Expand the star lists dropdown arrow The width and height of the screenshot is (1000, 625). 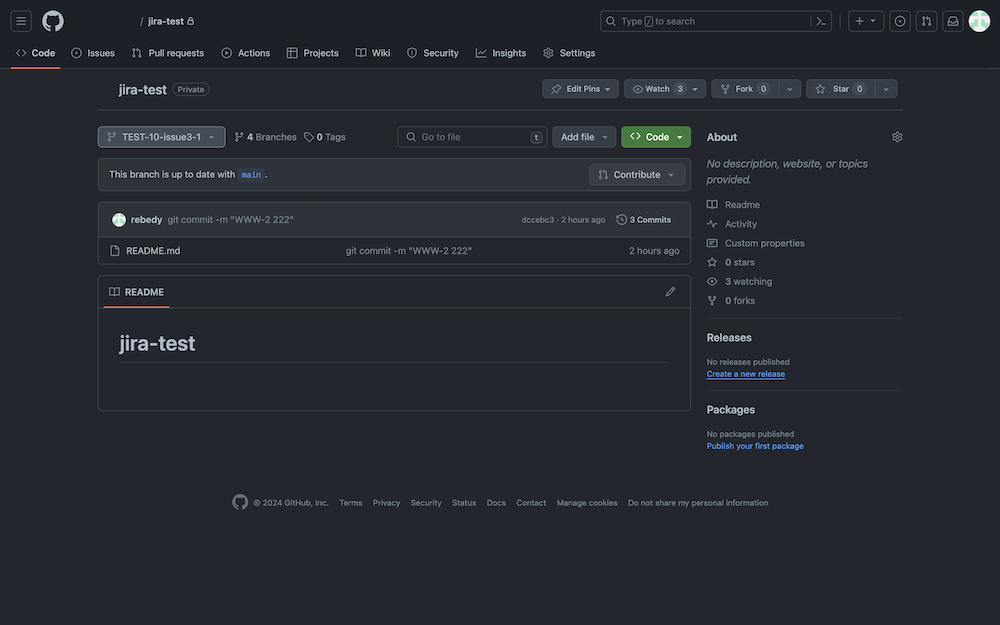(x=886, y=89)
